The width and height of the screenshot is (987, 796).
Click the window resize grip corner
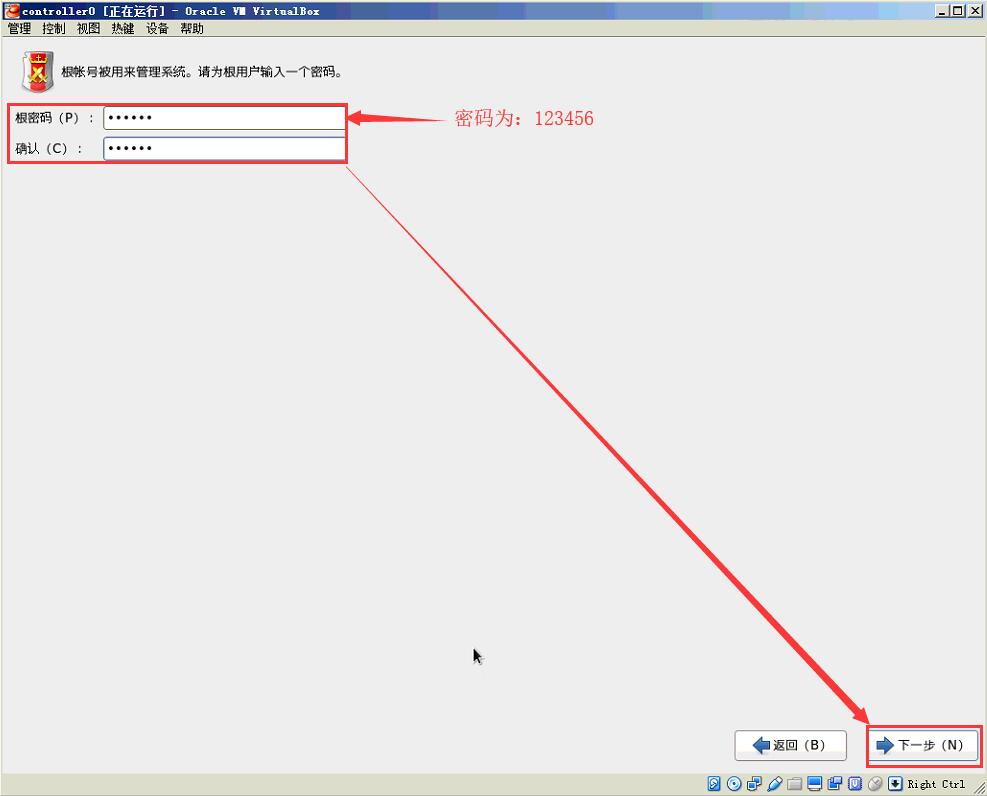point(979,788)
